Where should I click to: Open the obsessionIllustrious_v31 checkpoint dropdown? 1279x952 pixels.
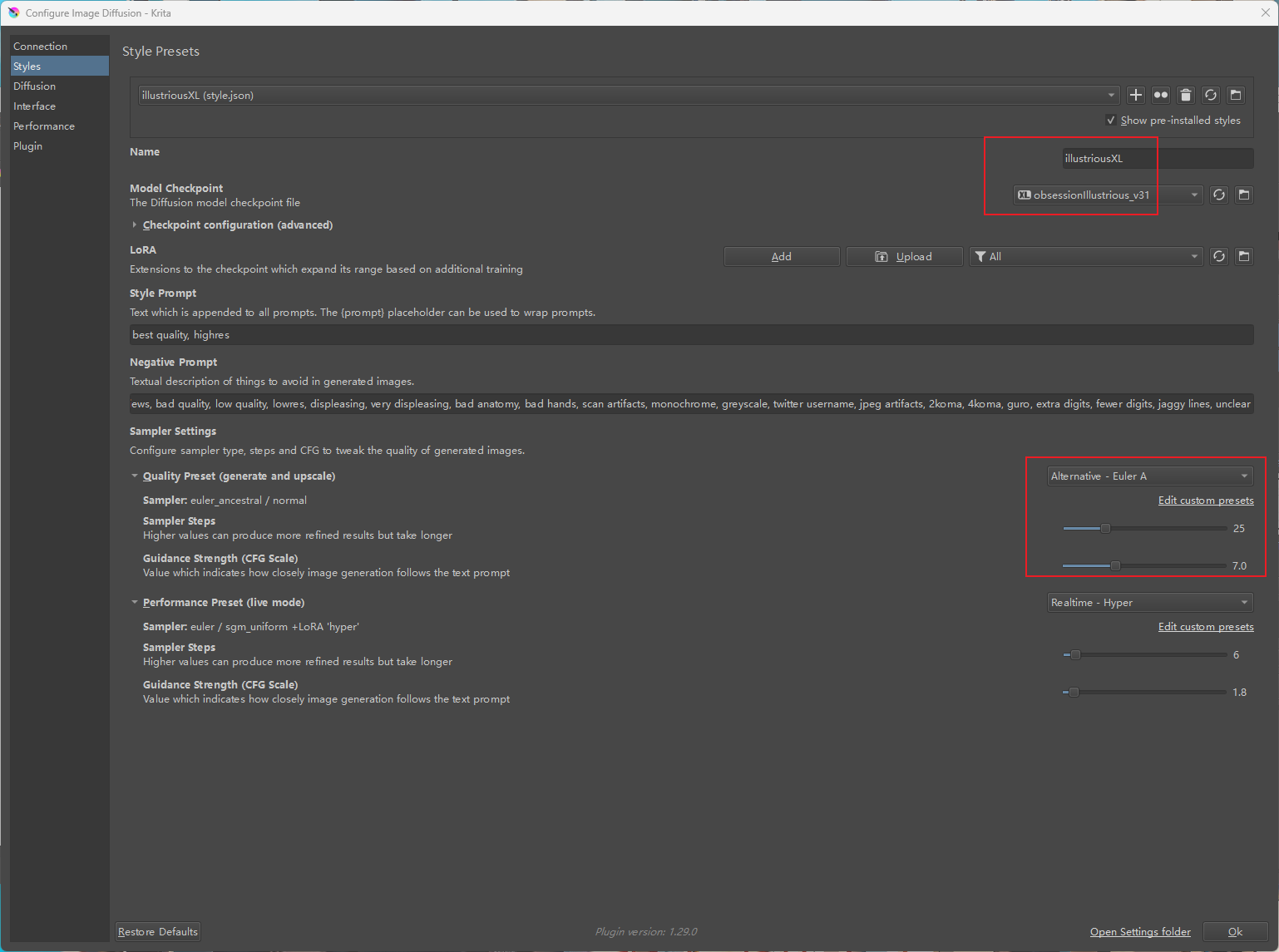click(1108, 195)
